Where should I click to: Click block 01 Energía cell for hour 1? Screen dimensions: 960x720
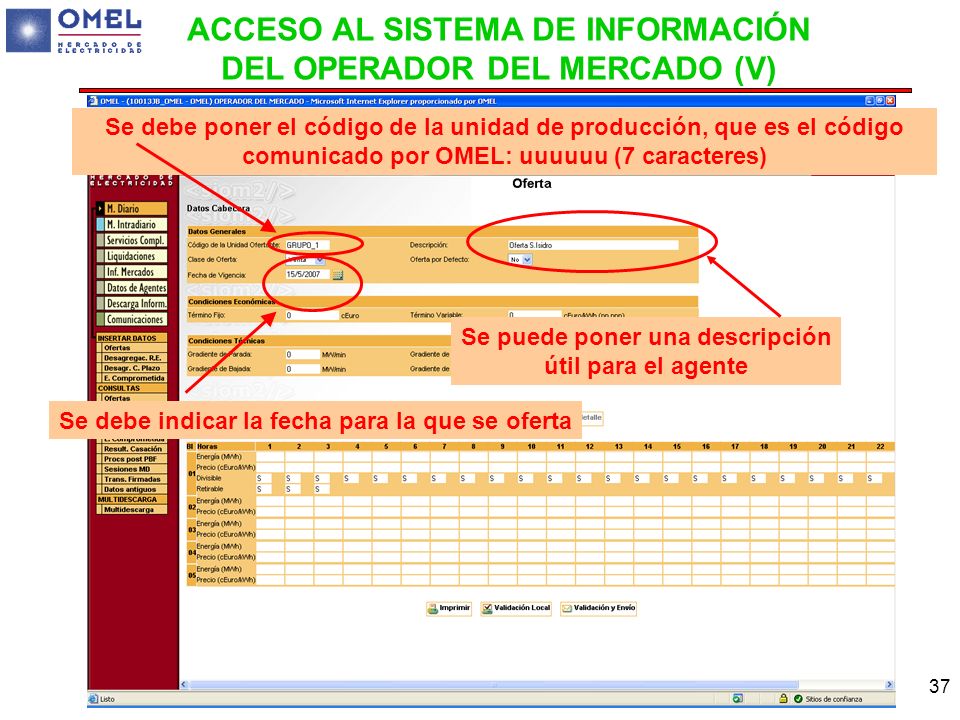point(269,457)
